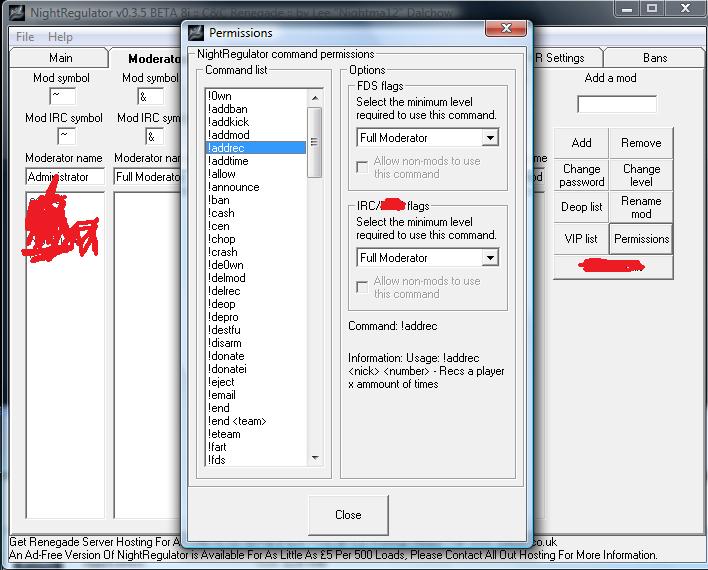
Task: Open FDS flags minimum level dropdown
Action: (489, 138)
